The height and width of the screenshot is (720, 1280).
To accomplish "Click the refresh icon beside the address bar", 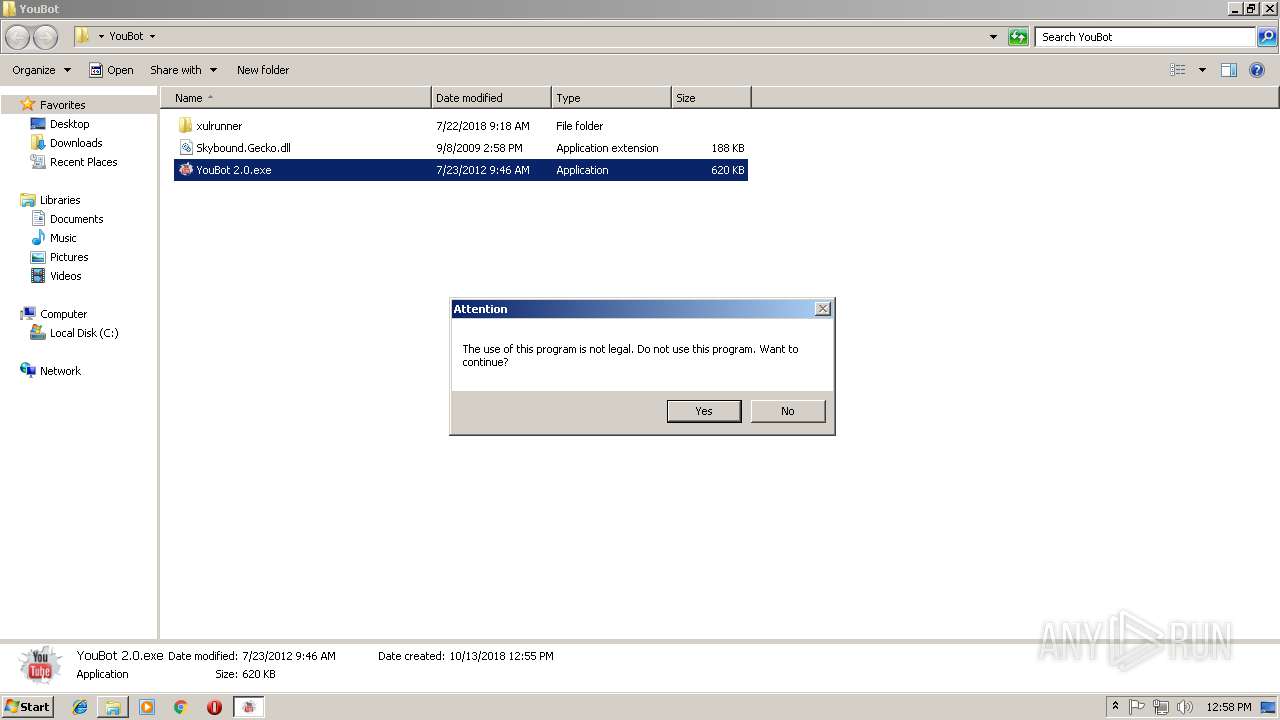I will coord(1018,37).
